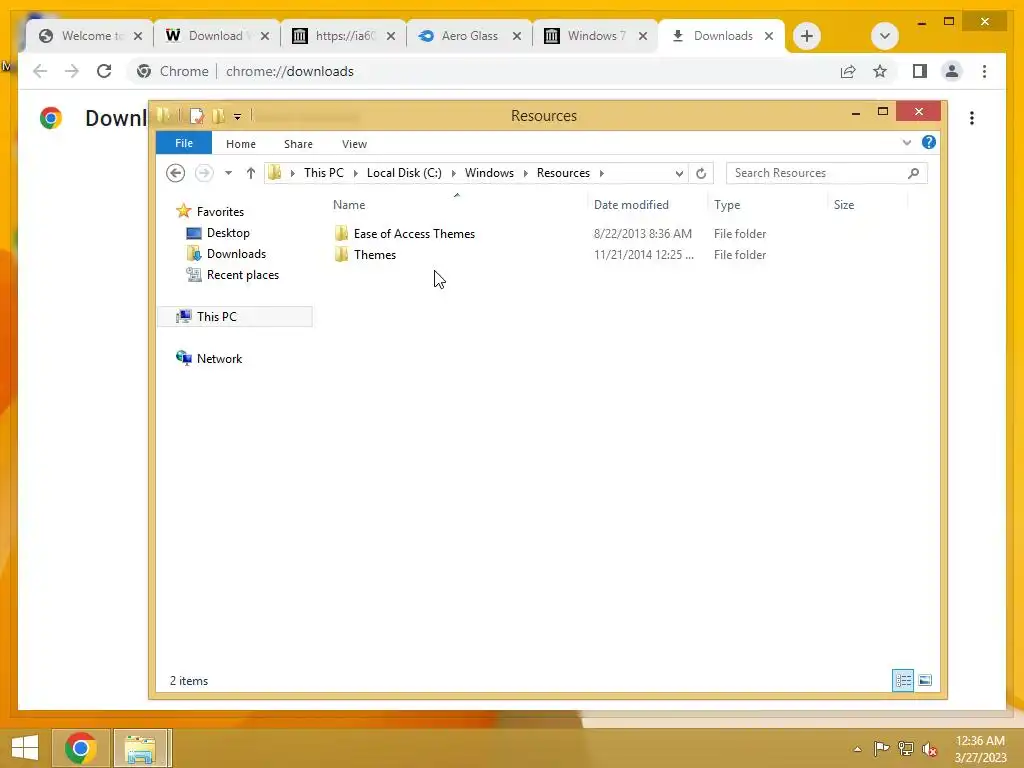Open address bar previous locations dropdown
The height and width of the screenshot is (768, 1024).
click(679, 173)
